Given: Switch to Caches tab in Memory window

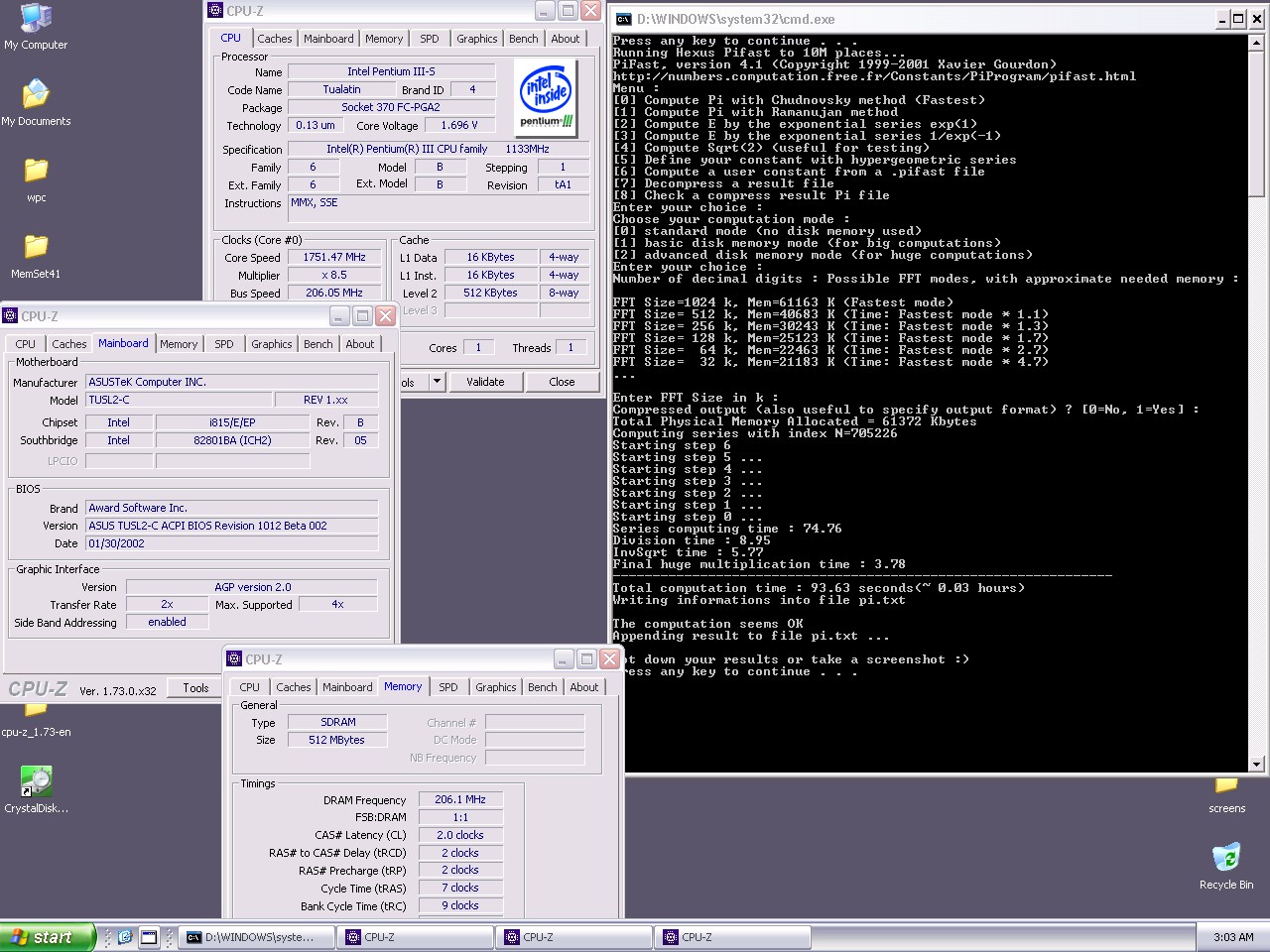Looking at the screenshot, I should (294, 687).
